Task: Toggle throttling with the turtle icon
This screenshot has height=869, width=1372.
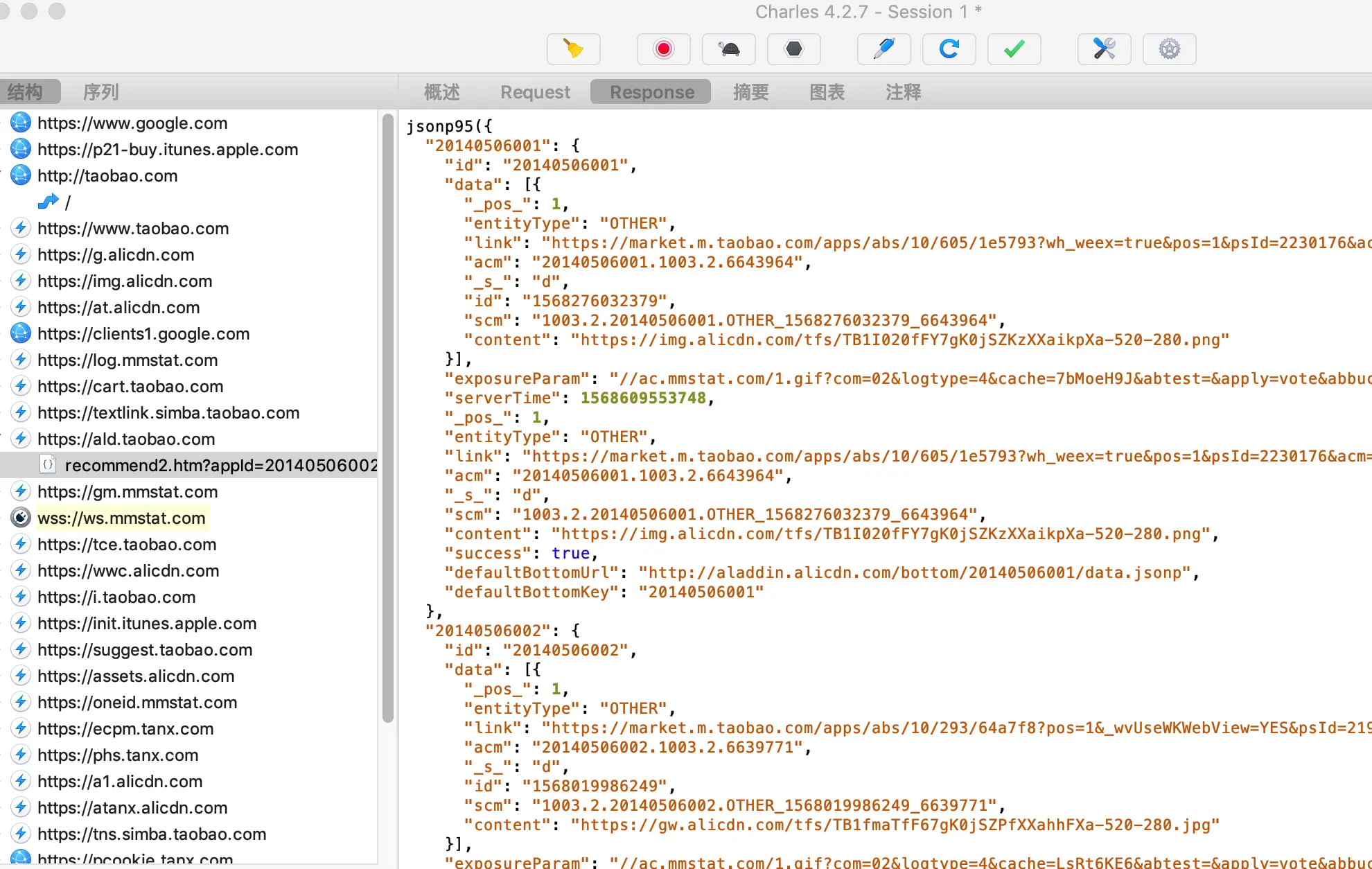Action: 728,49
